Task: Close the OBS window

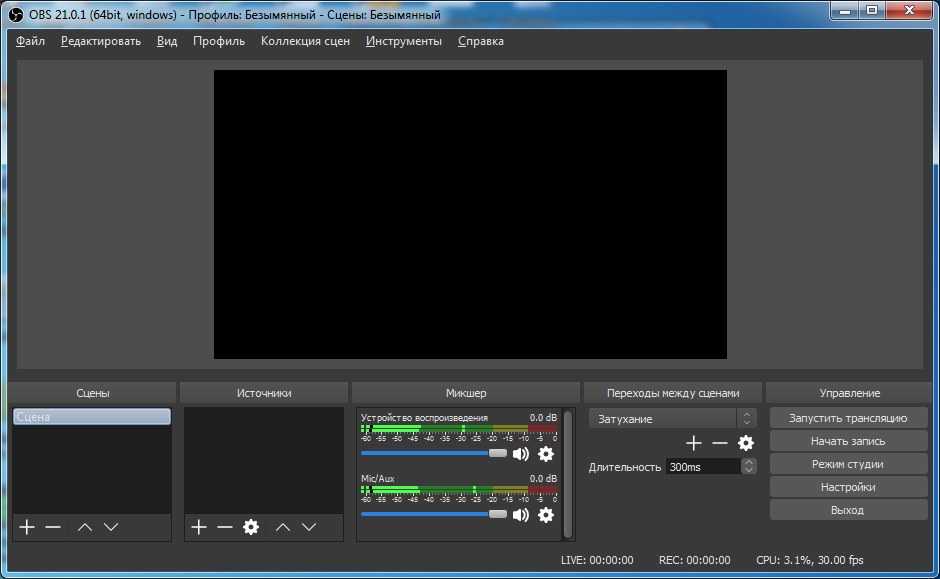Action: pos(909,11)
